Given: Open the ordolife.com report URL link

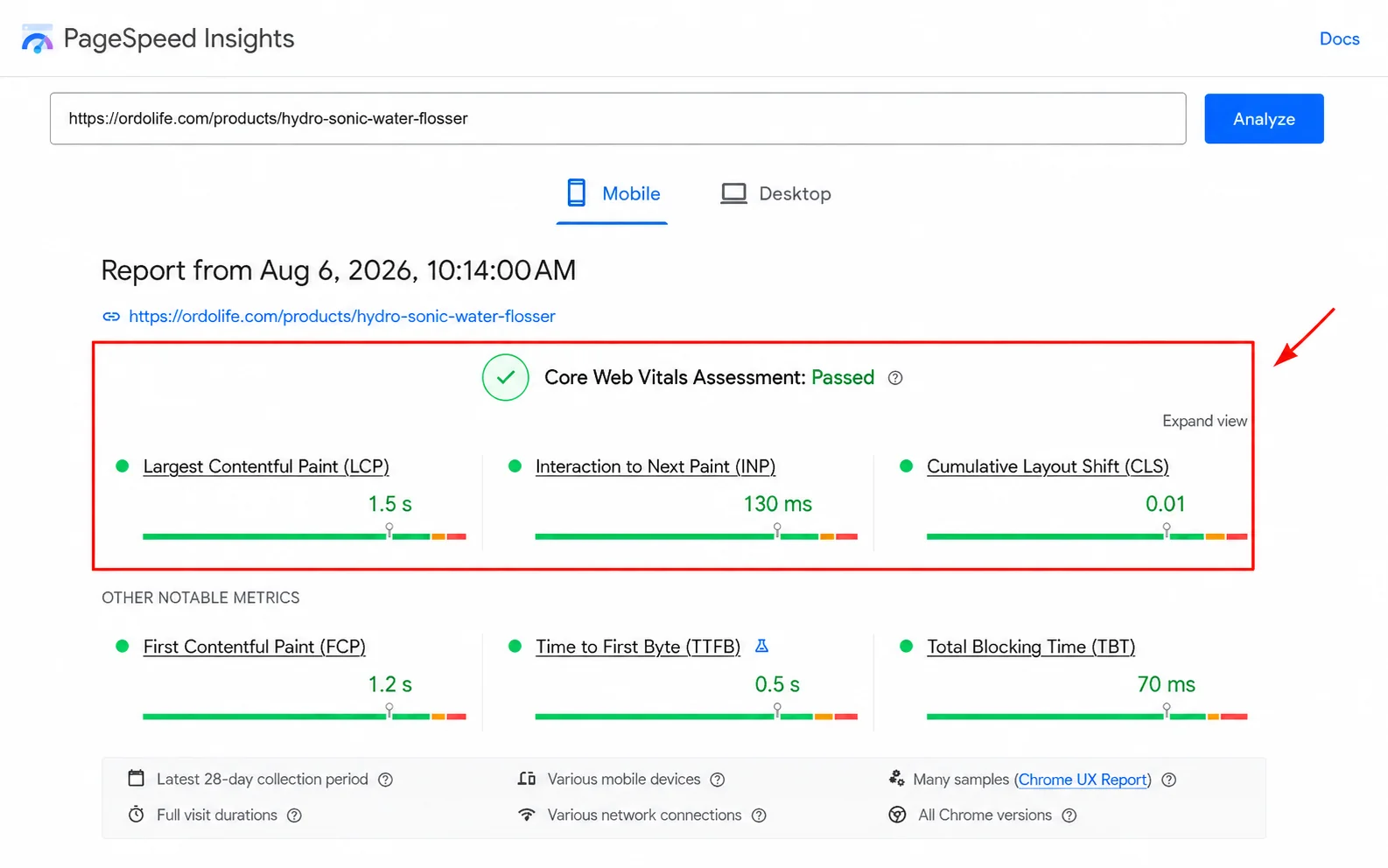Looking at the screenshot, I should (x=342, y=316).
